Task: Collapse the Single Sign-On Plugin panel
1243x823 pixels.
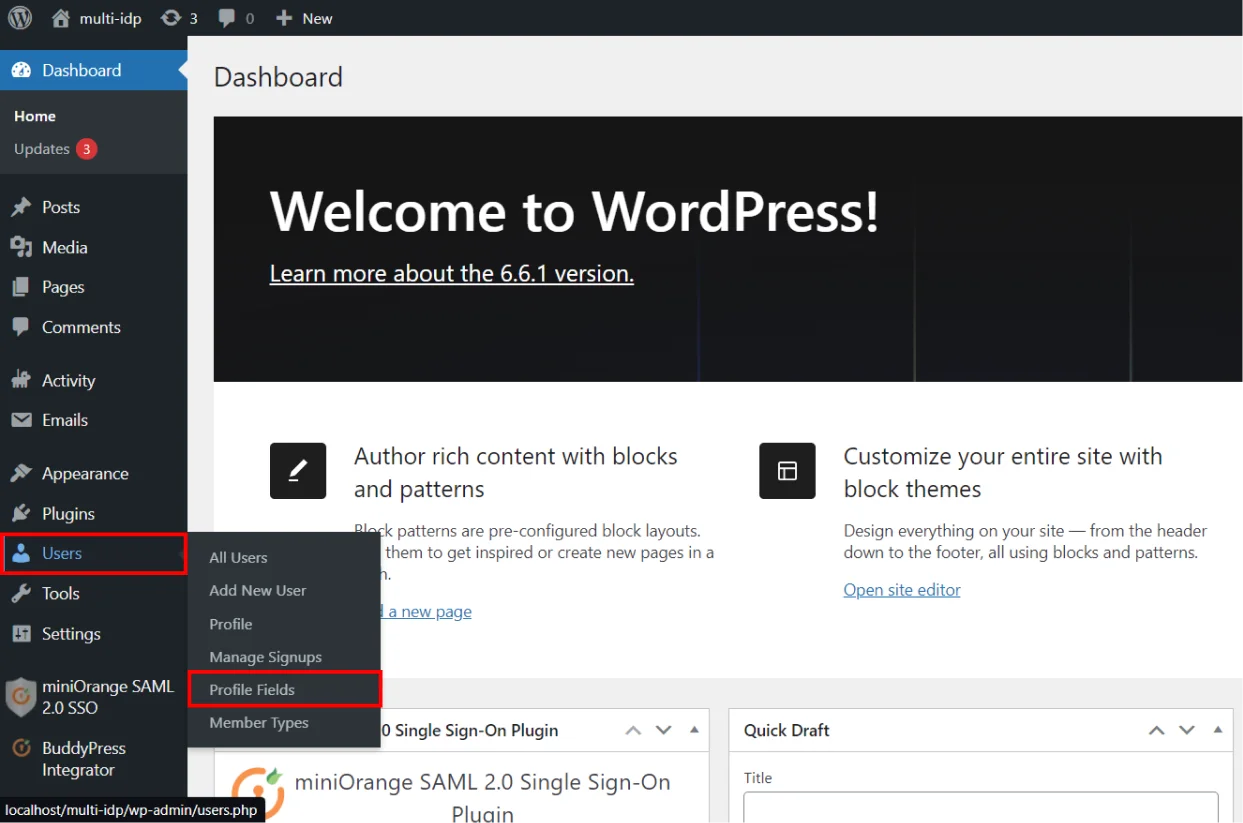Action: coord(694,730)
